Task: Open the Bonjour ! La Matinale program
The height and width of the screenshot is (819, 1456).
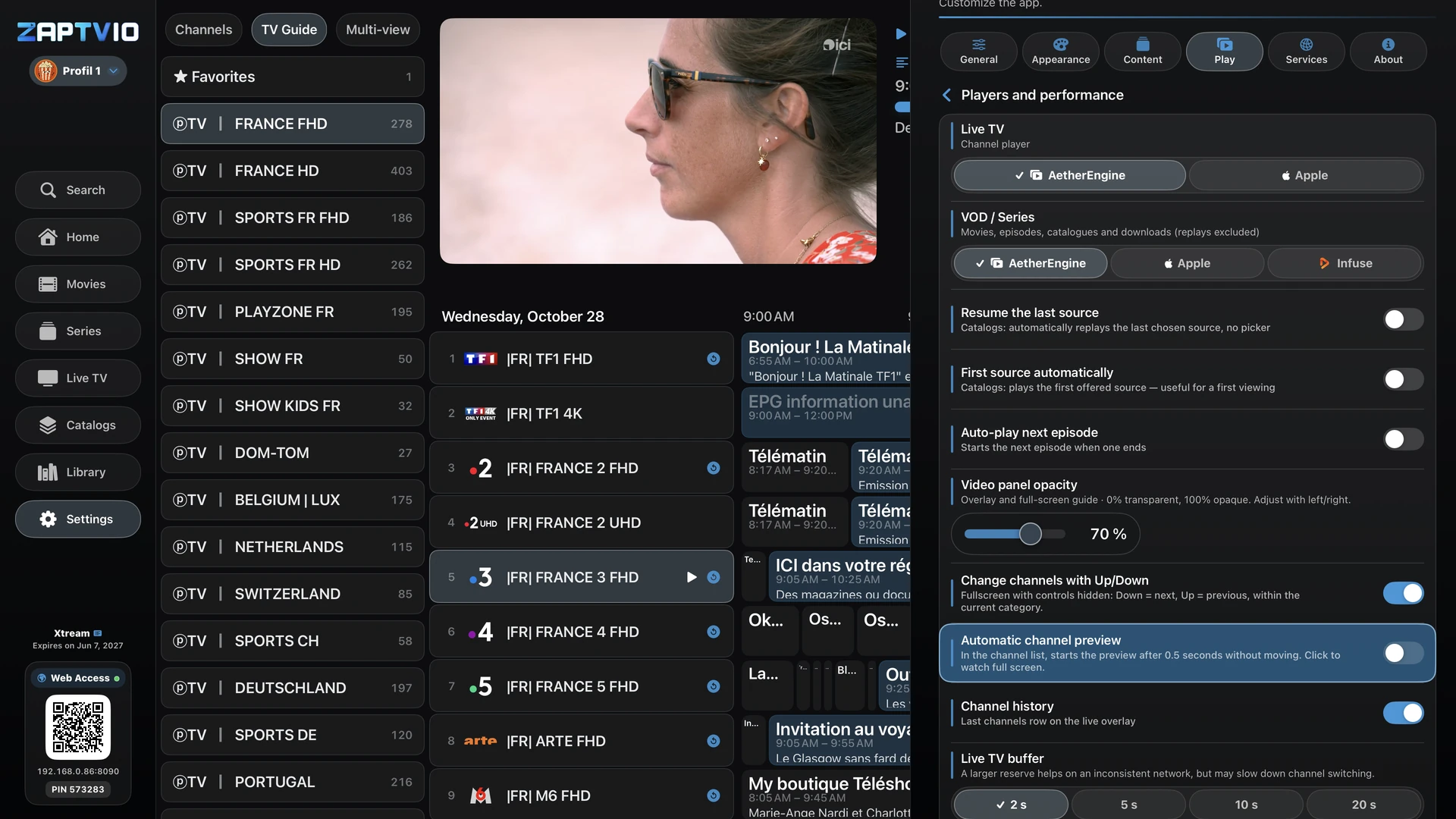Action: (x=827, y=359)
